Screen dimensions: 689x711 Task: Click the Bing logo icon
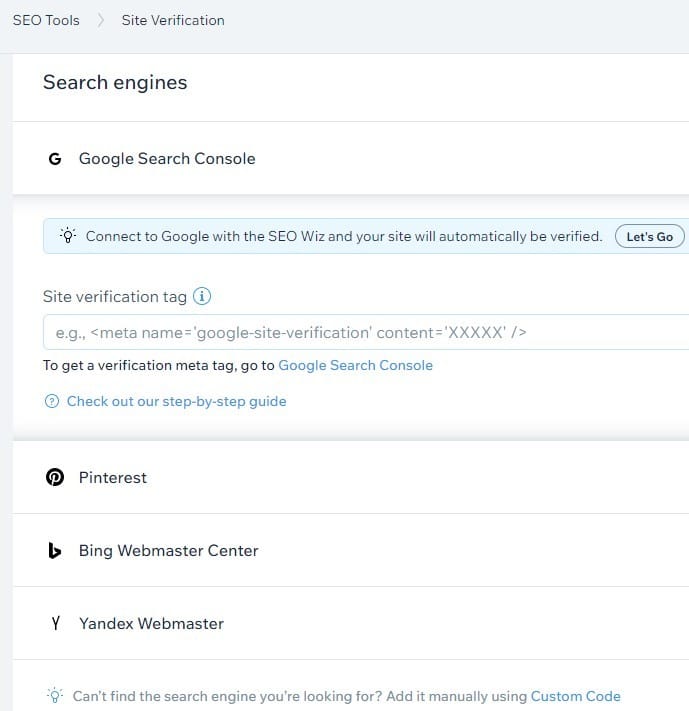click(54, 550)
